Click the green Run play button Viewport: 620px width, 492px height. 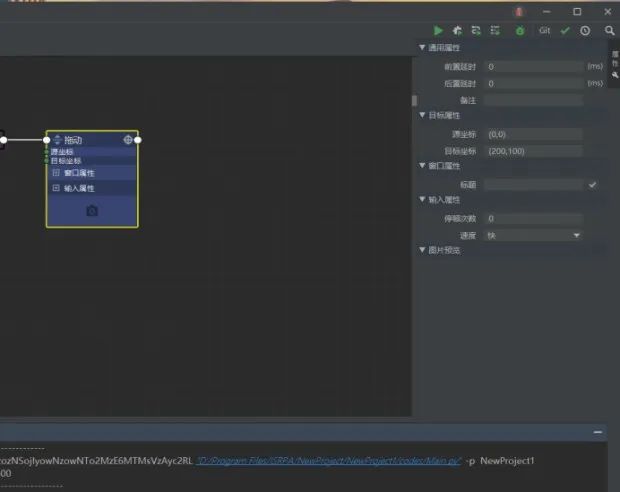438,31
